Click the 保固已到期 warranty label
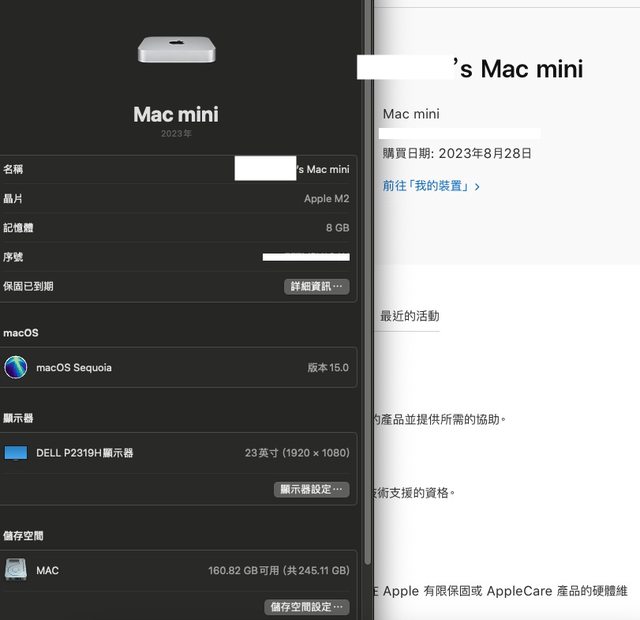 [29, 286]
